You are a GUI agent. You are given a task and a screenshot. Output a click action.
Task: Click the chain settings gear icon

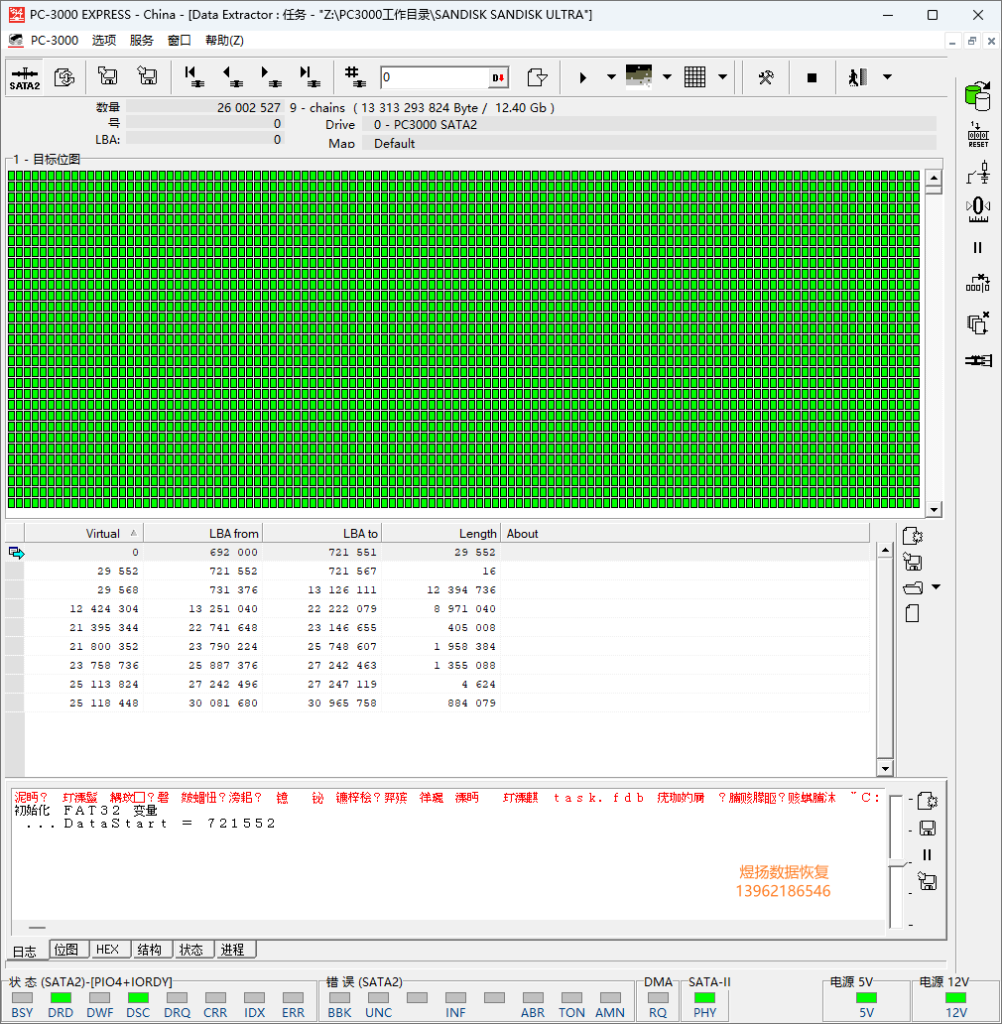(913, 537)
